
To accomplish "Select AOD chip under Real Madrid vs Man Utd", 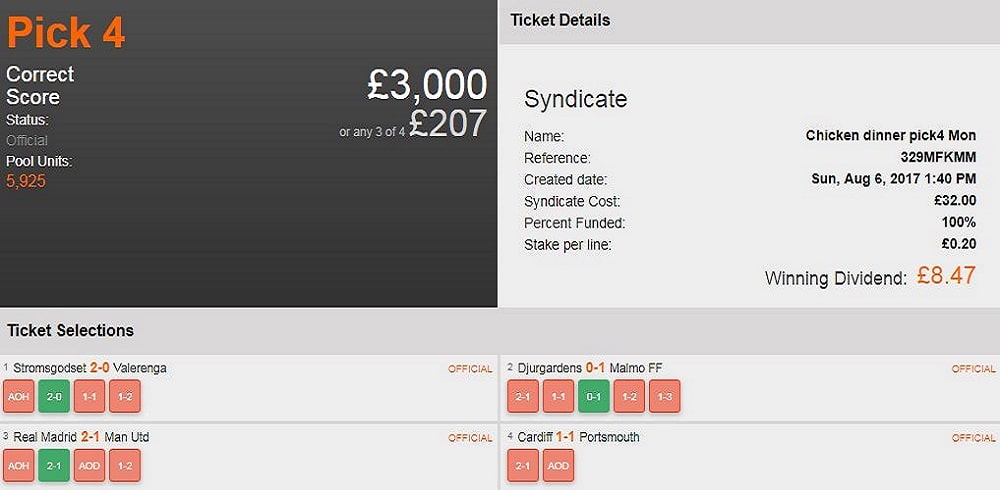I will (x=90, y=465).
